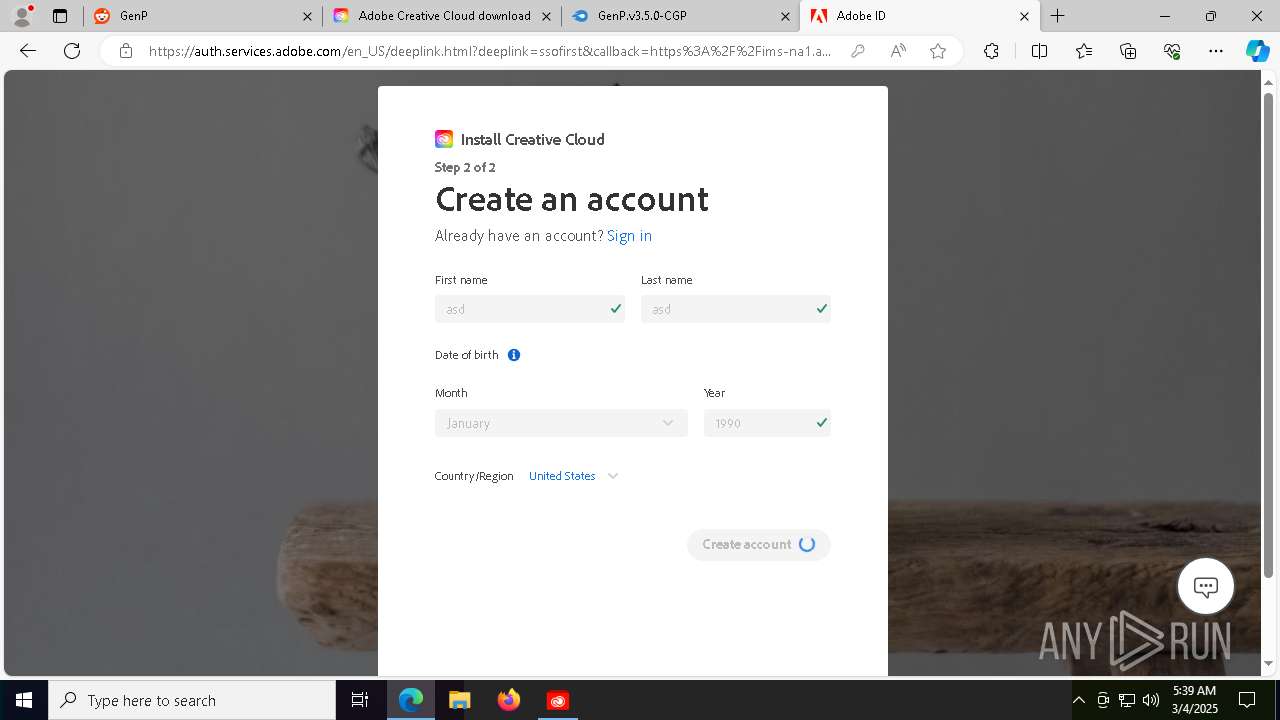The height and width of the screenshot is (720, 1280).
Task: Open Browser essentials icon
Action: (x=1172, y=51)
